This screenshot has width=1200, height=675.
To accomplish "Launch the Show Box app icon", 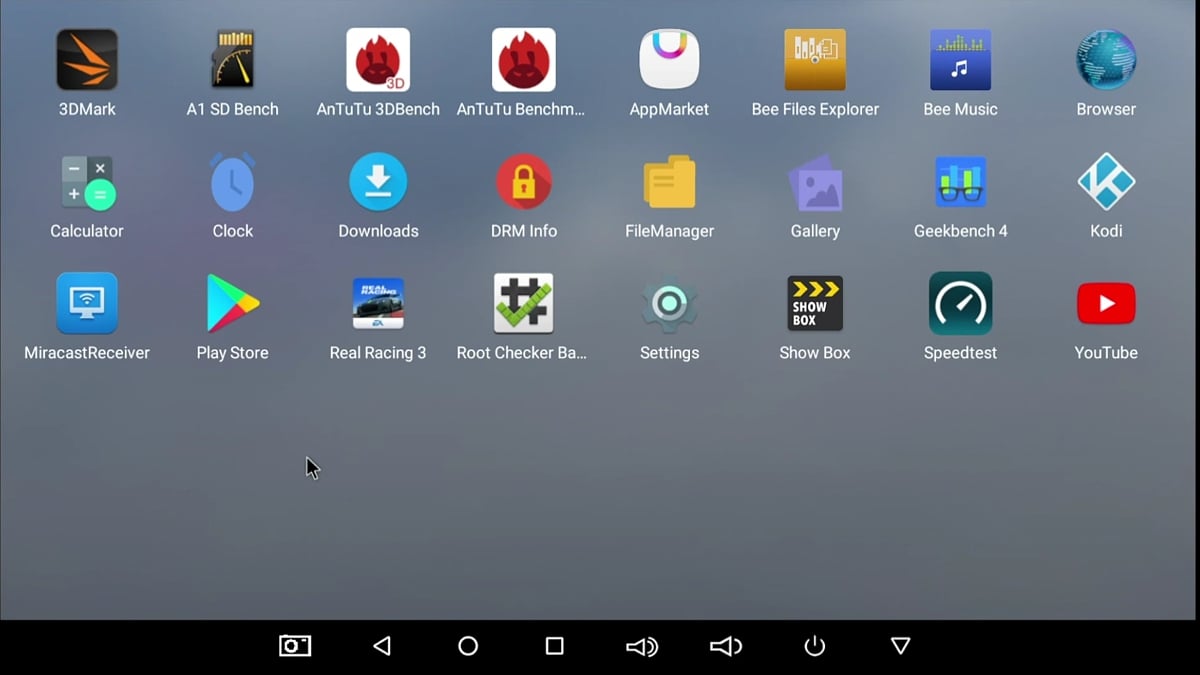I will coord(815,303).
